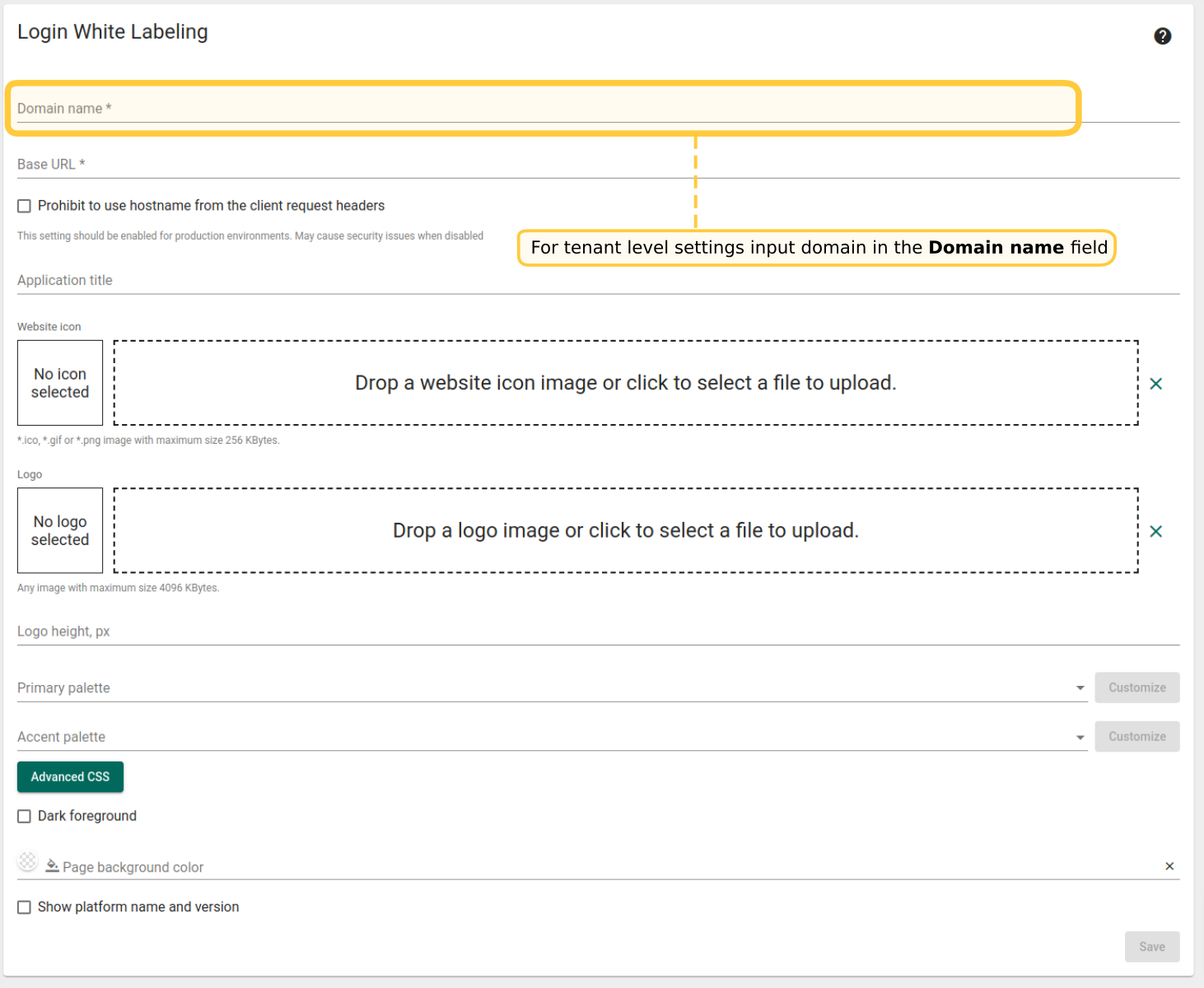Image resolution: width=1204 pixels, height=988 pixels.
Task: Click the paint bucket color fill icon
Action: click(x=52, y=865)
